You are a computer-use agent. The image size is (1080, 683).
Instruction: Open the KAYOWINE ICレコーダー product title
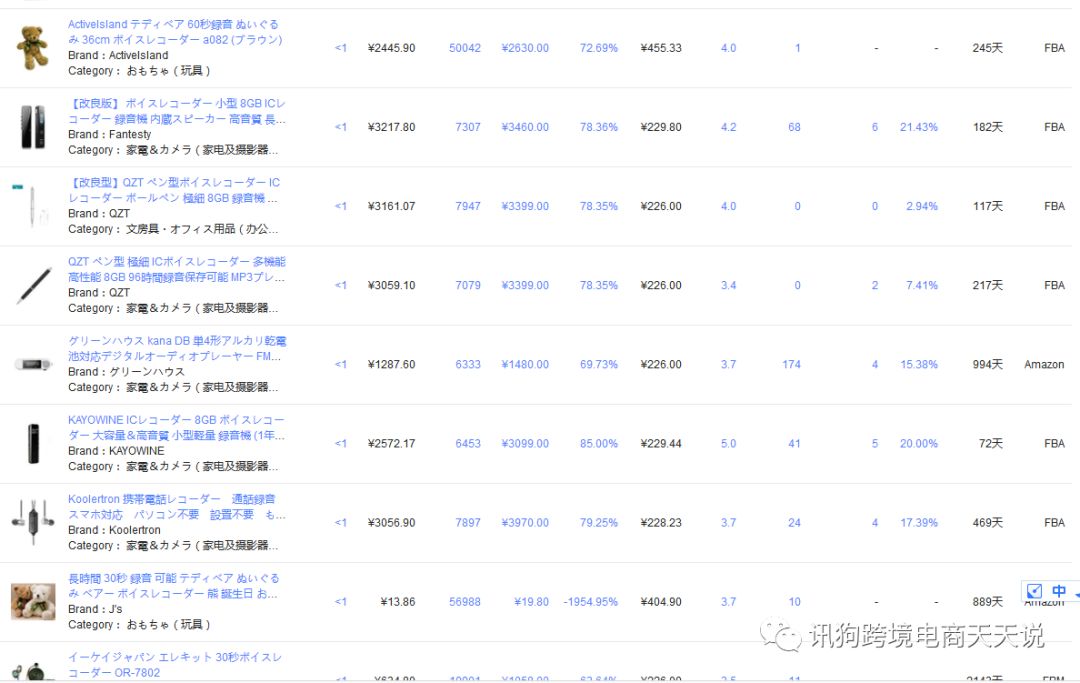(176, 428)
